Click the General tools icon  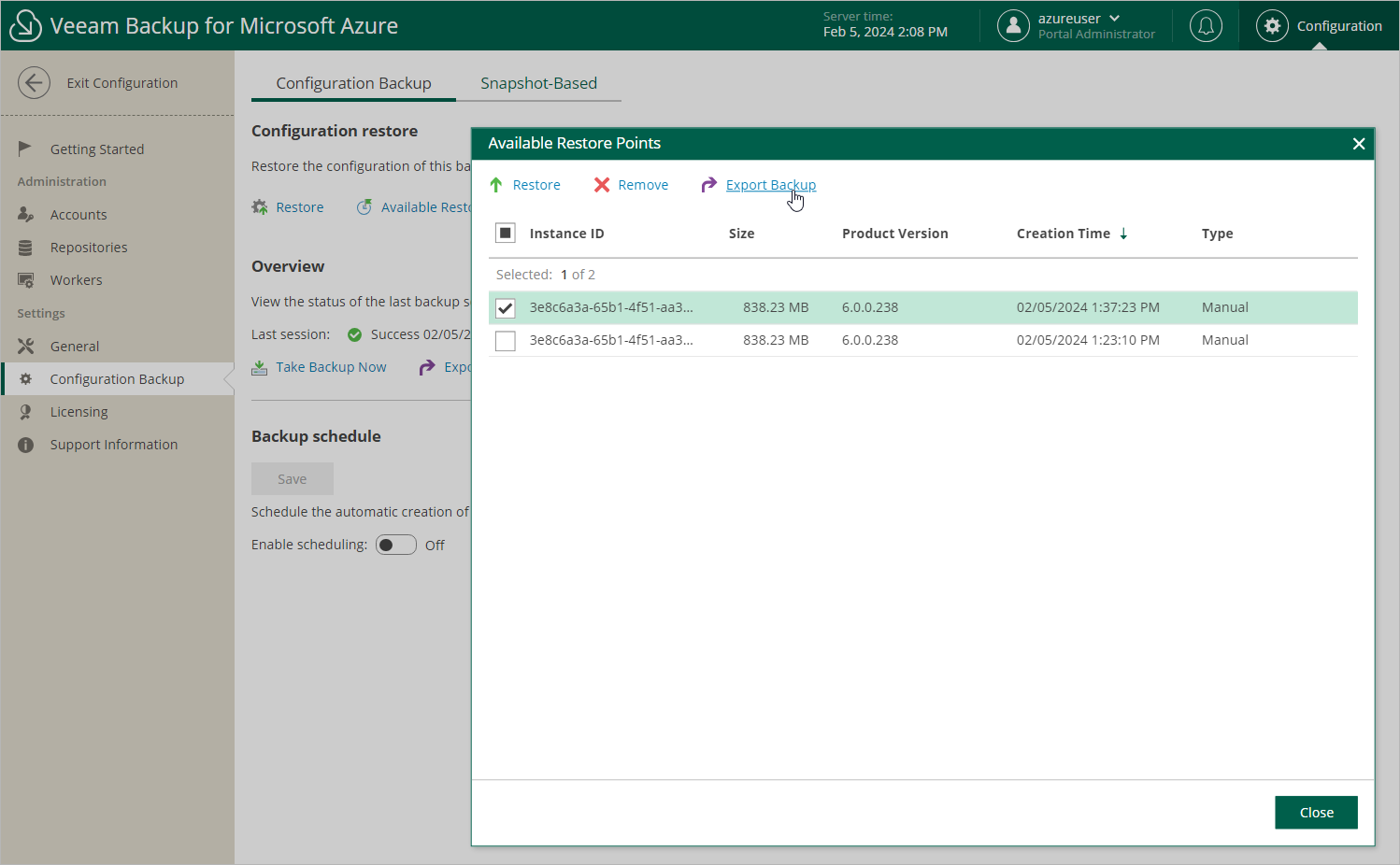pos(25,346)
